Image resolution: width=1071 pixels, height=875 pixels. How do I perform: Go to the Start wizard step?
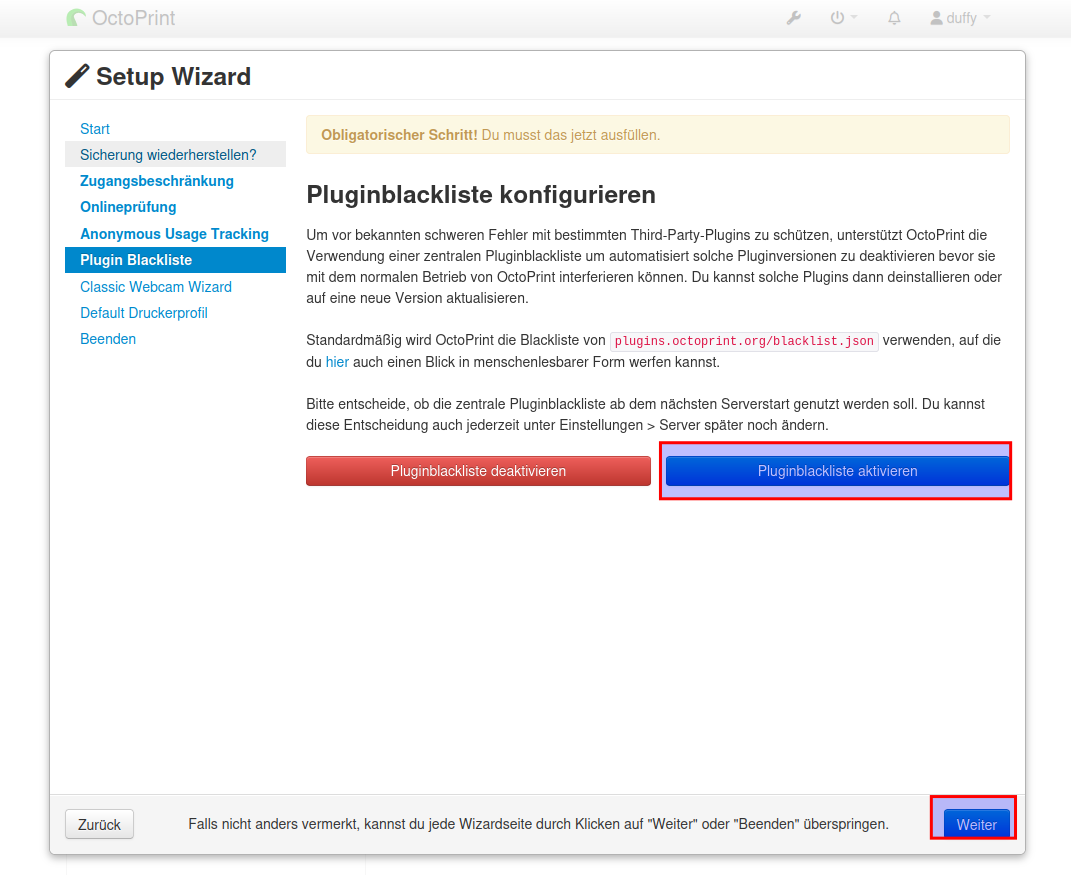tap(95, 129)
